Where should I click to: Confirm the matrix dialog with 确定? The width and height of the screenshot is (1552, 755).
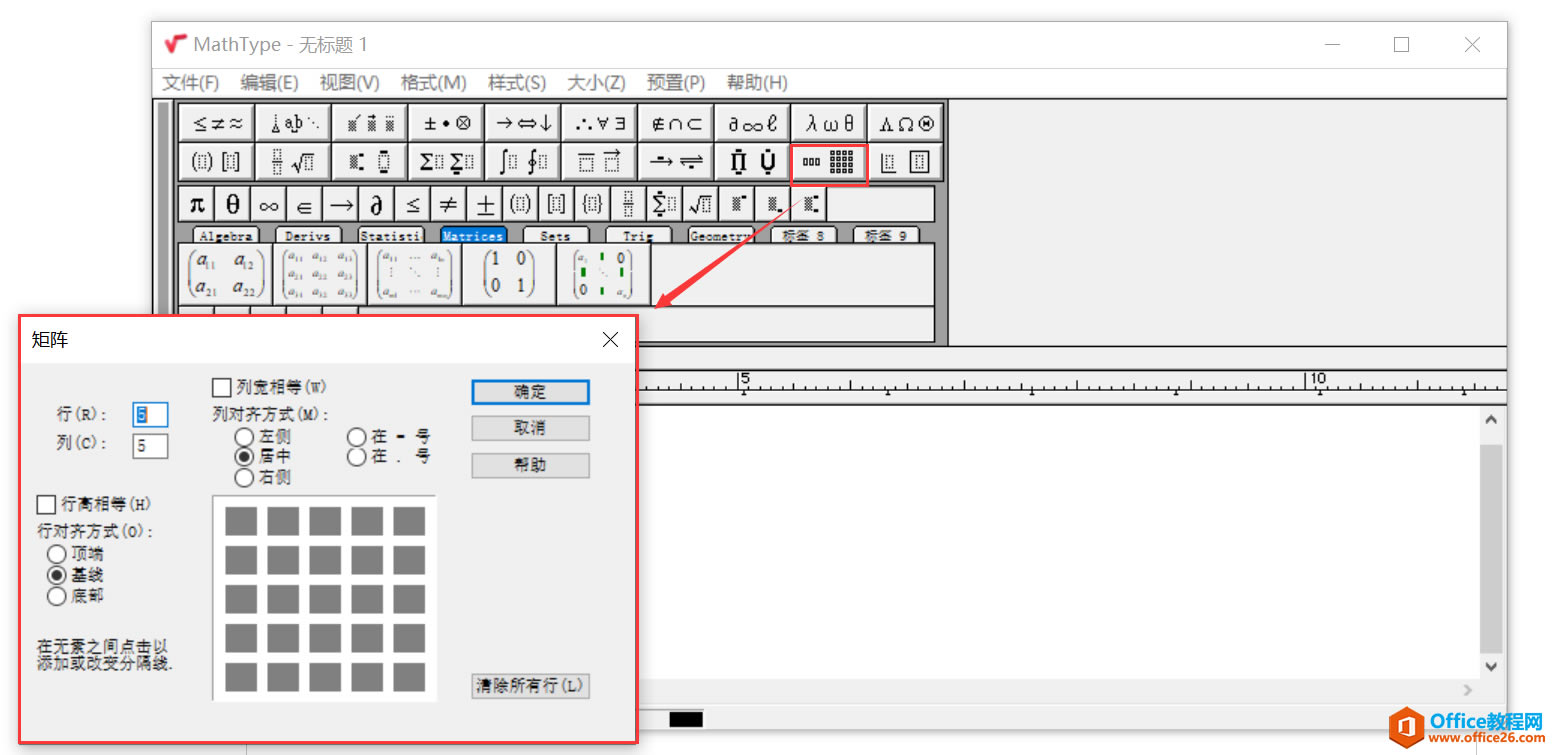pos(530,392)
